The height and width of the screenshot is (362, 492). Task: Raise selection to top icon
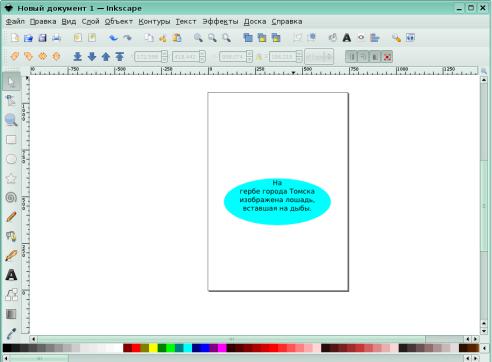coord(120,56)
